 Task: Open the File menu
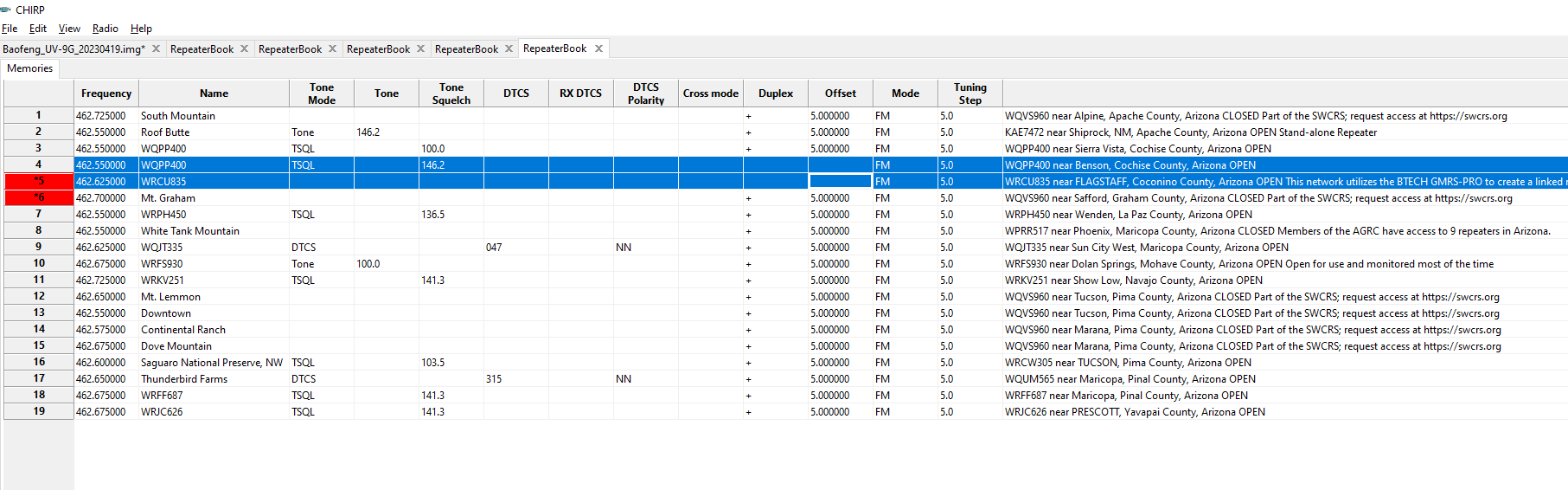(x=10, y=29)
